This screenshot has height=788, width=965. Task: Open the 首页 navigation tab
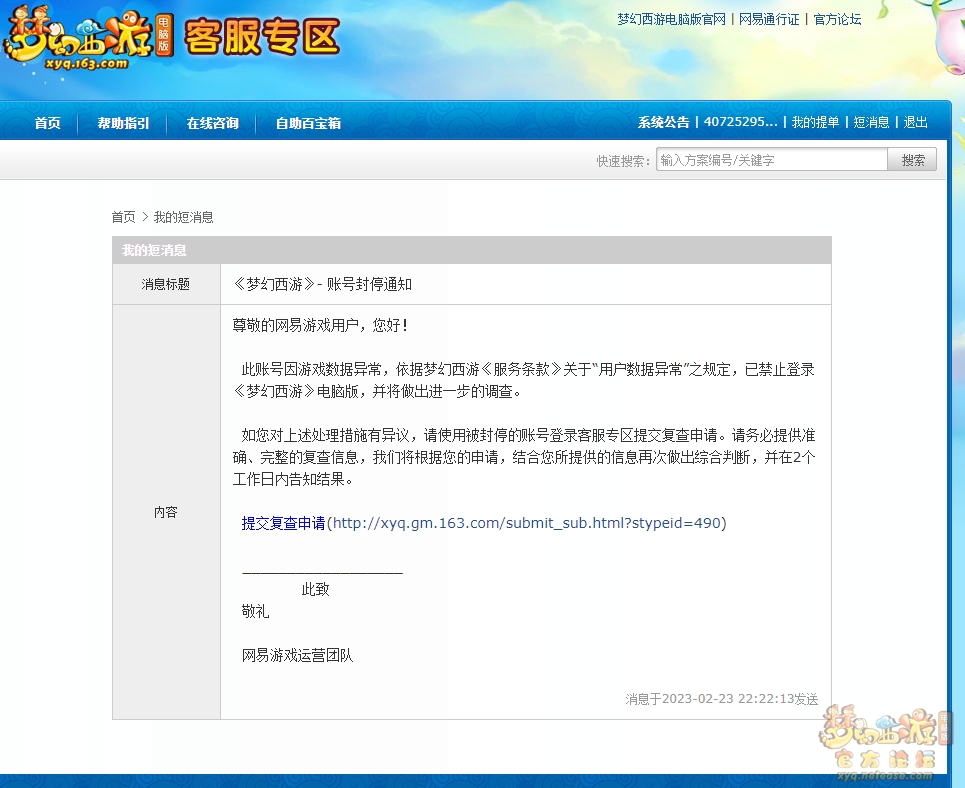pyautogui.click(x=47, y=123)
